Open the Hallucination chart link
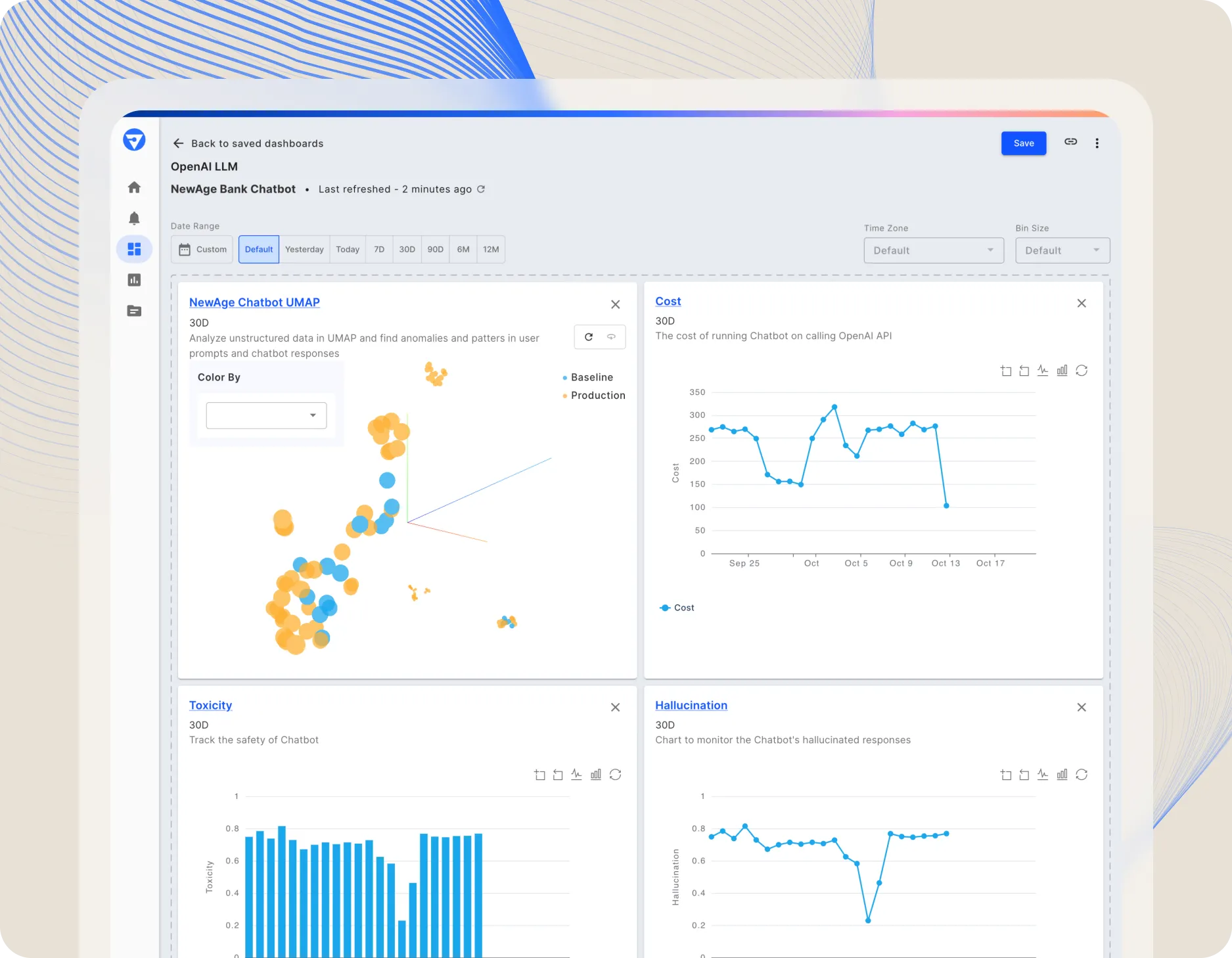Image resolution: width=1232 pixels, height=958 pixels. click(x=691, y=705)
